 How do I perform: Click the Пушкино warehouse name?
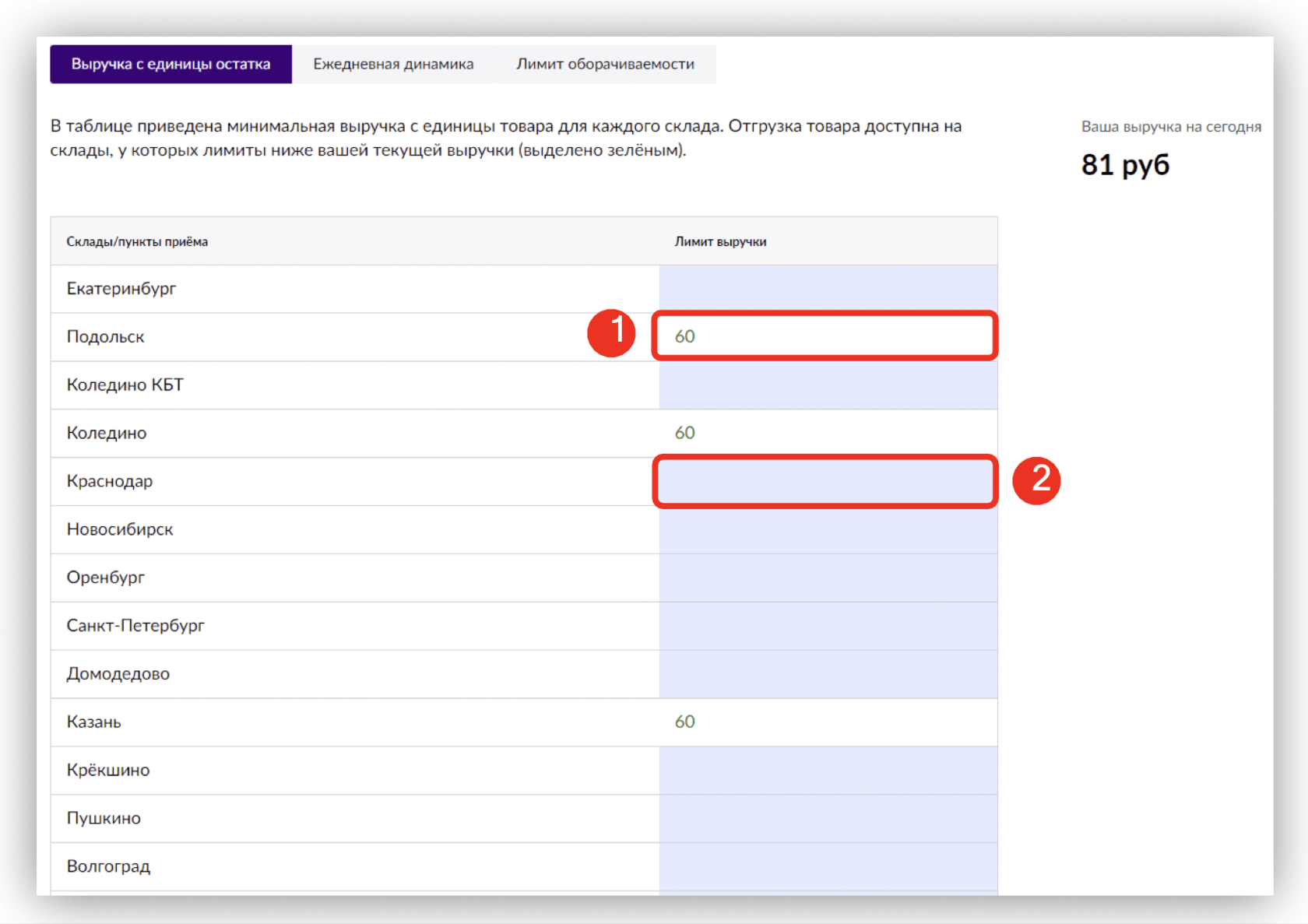pyautogui.click(x=104, y=818)
